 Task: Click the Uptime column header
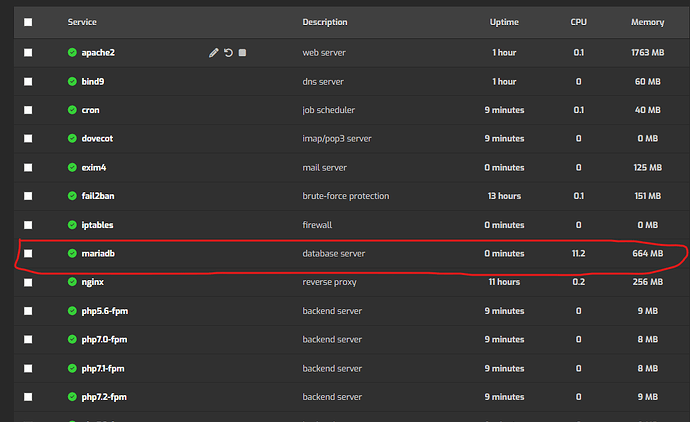(x=504, y=22)
